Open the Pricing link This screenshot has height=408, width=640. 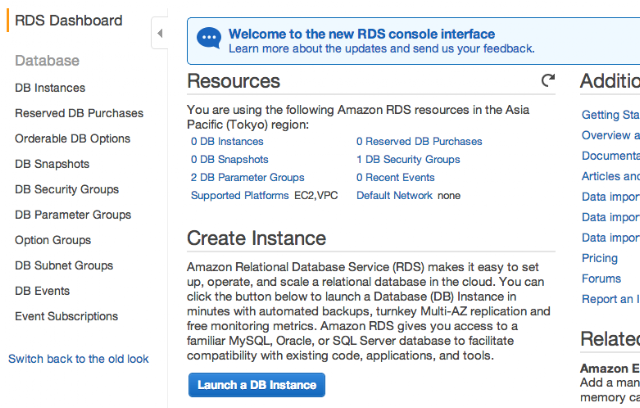[x=600, y=258]
